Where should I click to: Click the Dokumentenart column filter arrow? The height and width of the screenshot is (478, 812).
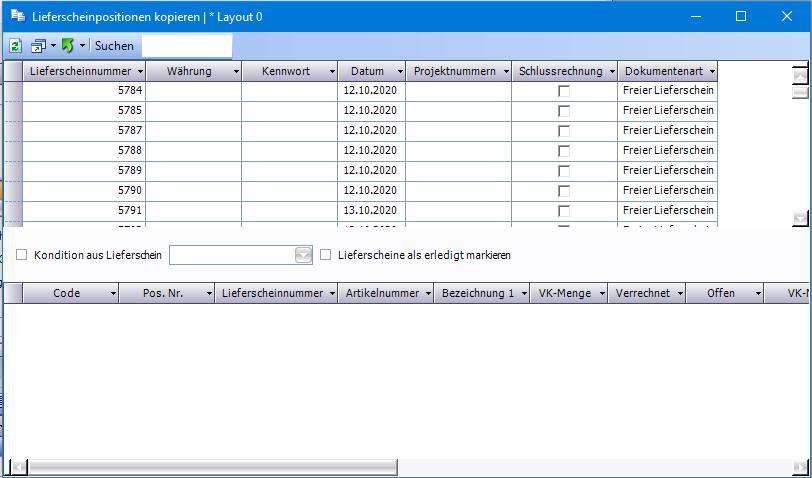(x=711, y=72)
